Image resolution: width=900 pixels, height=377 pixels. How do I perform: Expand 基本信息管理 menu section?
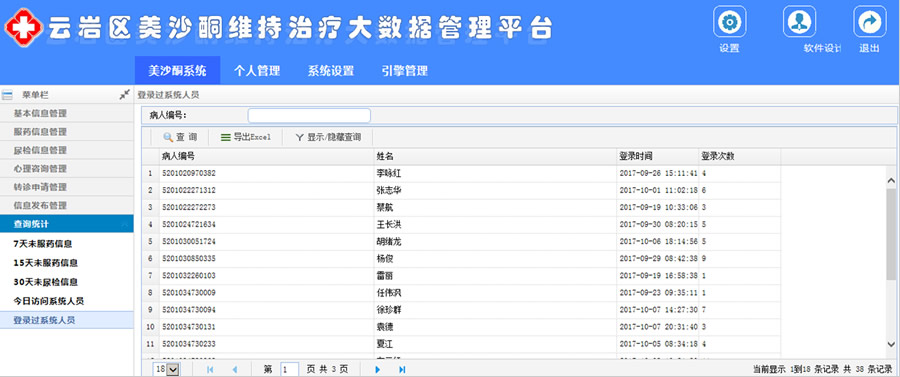(67, 114)
